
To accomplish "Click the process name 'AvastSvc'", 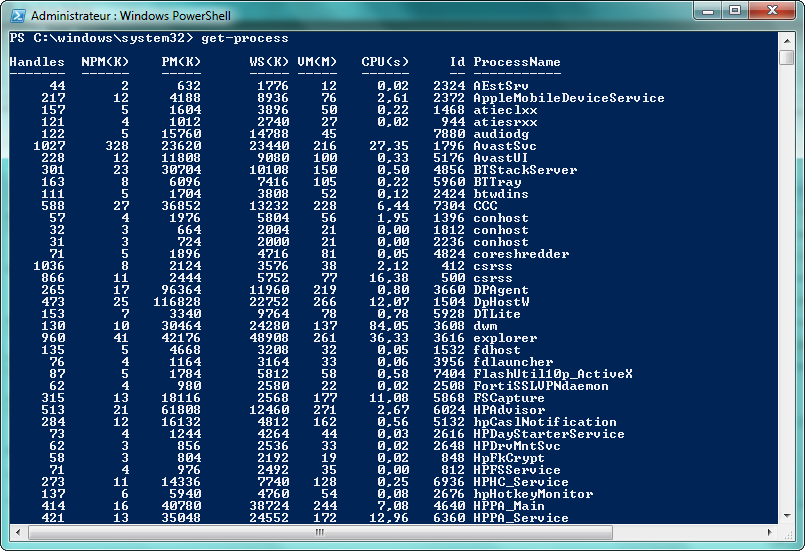I will tap(505, 146).
